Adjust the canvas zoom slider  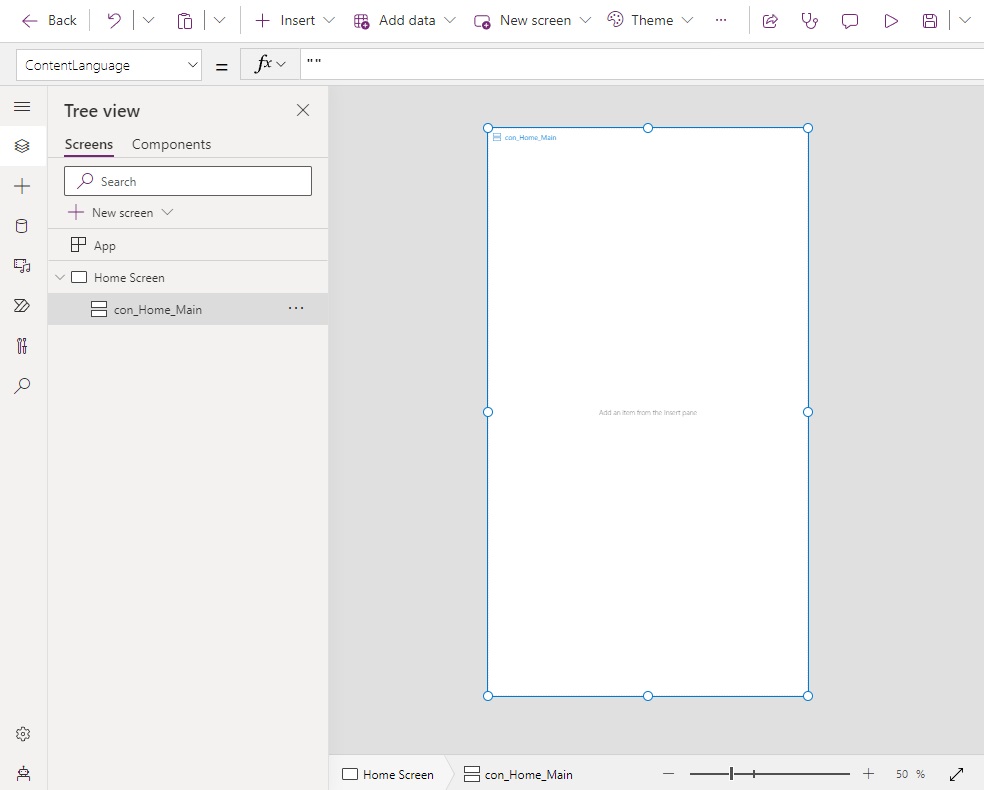[732, 774]
